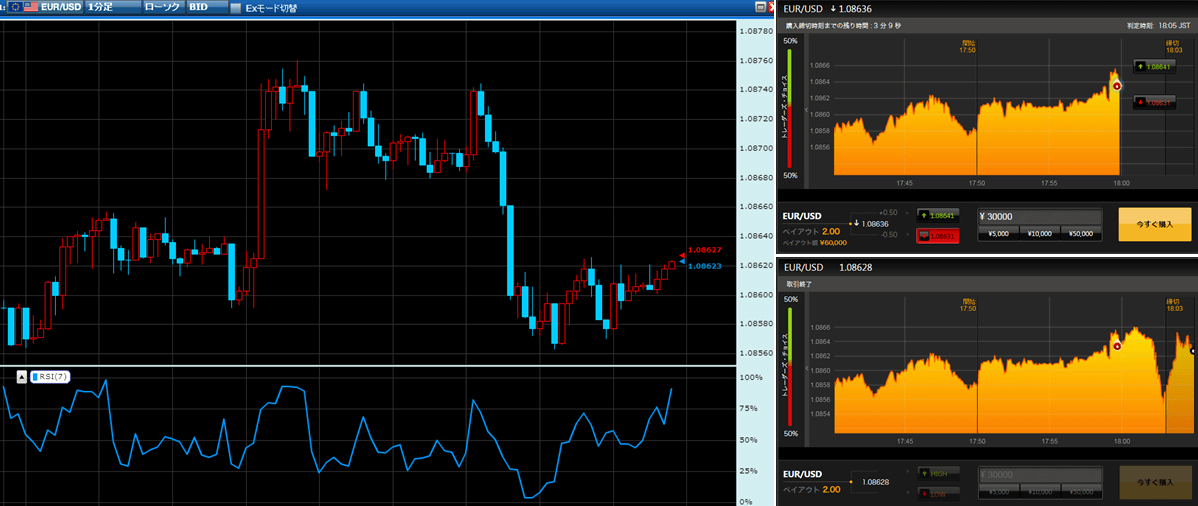Collapse the trader's choice bar in upper panel
This screenshot has height=506, width=1198.
point(804,110)
